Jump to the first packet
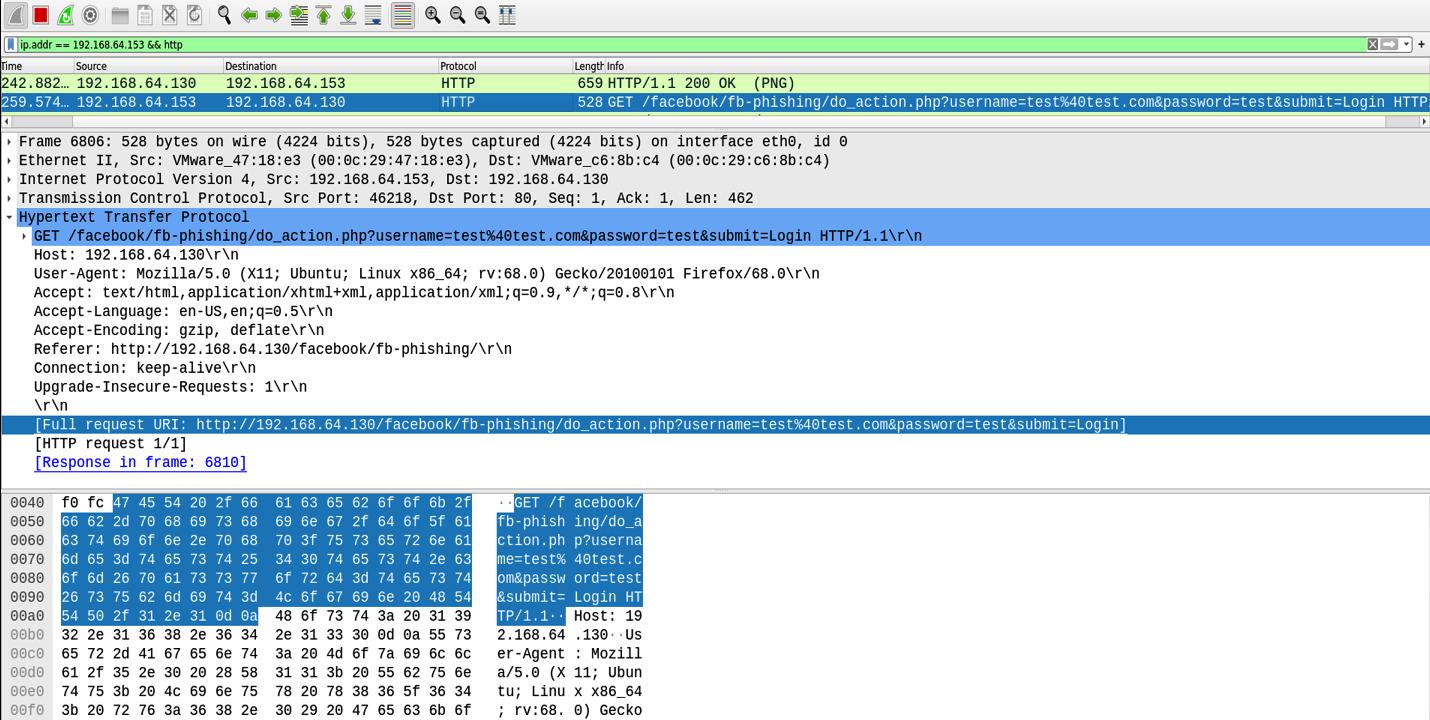 tap(323, 15)
